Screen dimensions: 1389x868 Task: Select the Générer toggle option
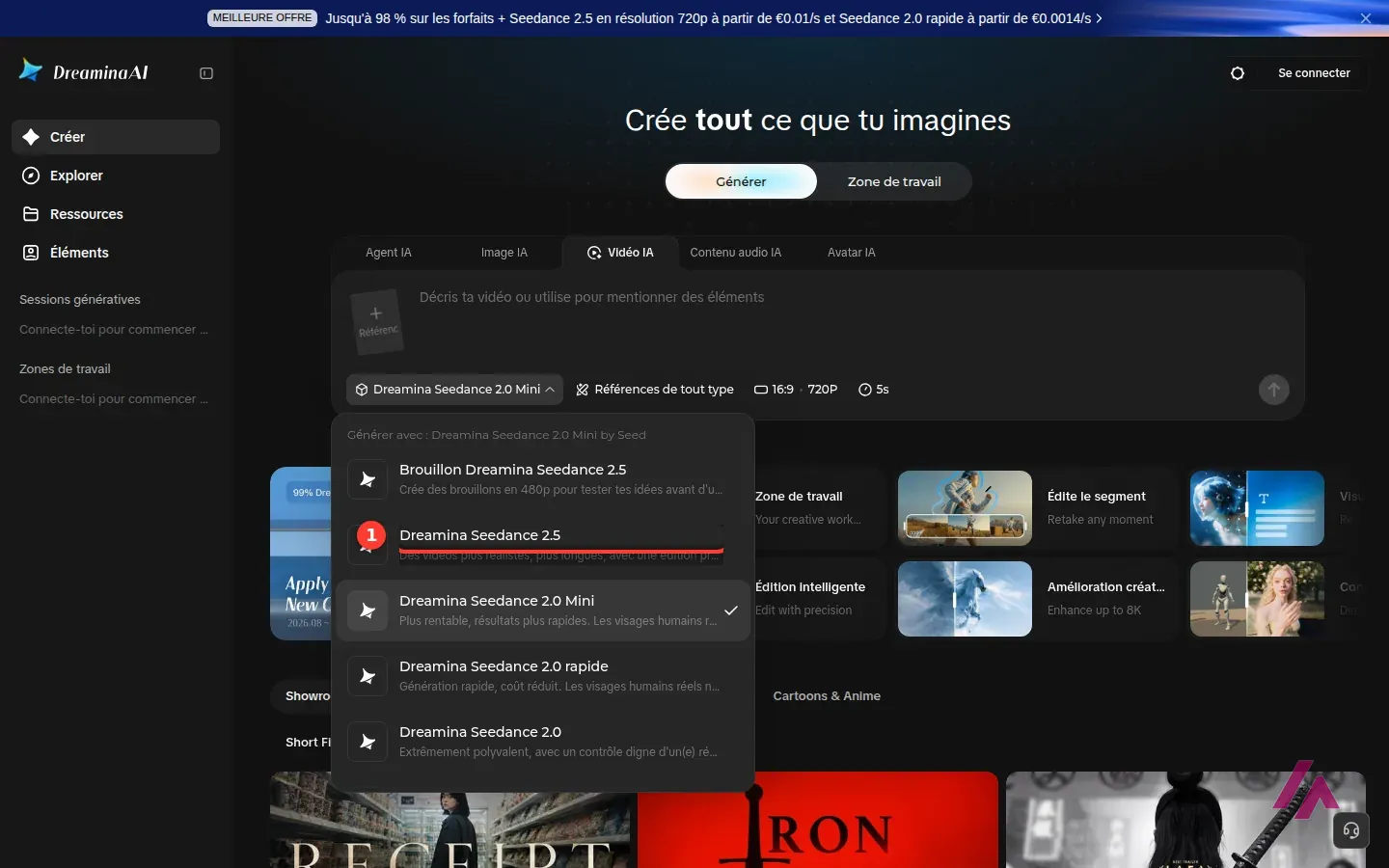(741, 181)
